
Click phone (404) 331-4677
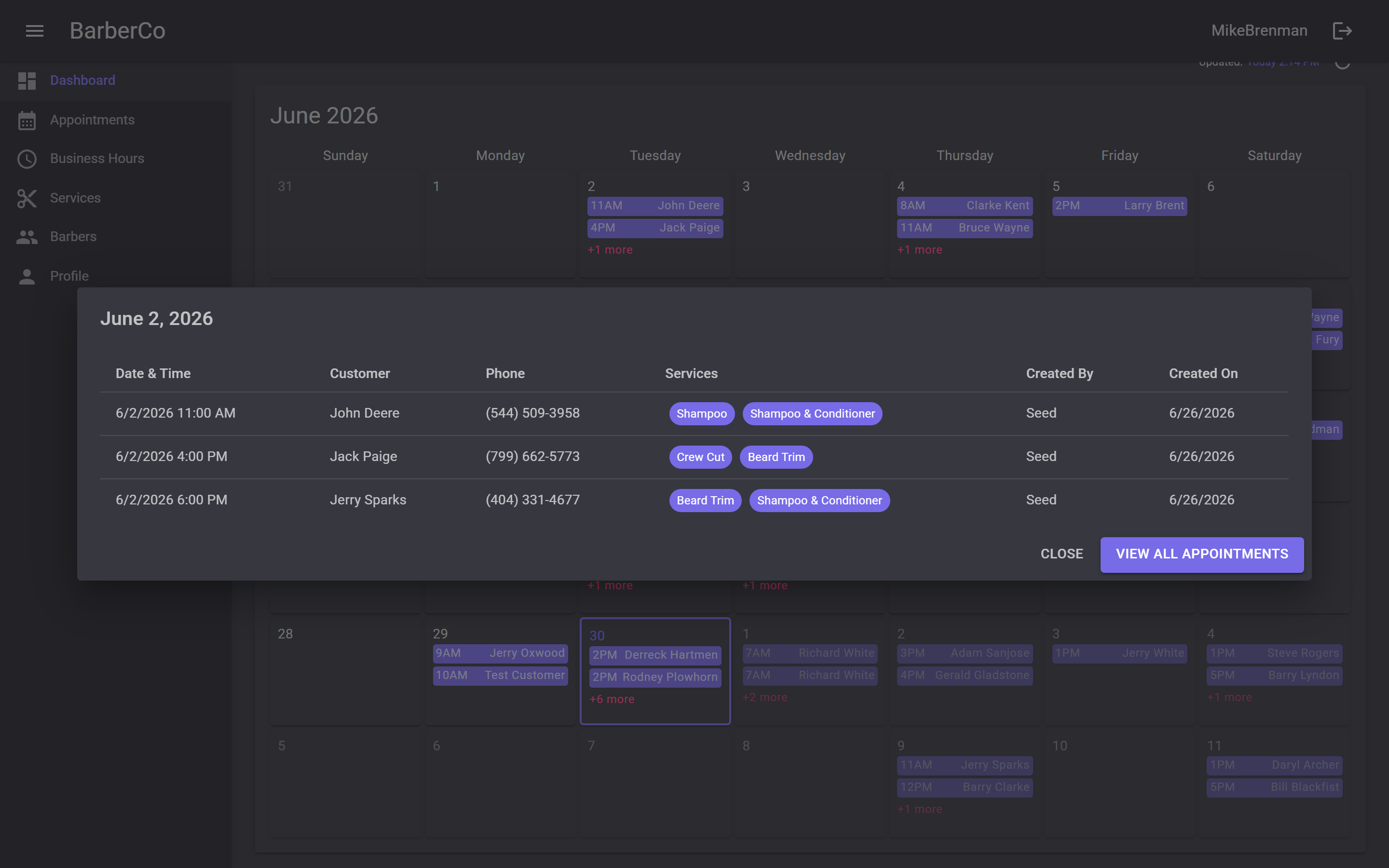pos(532,500)
